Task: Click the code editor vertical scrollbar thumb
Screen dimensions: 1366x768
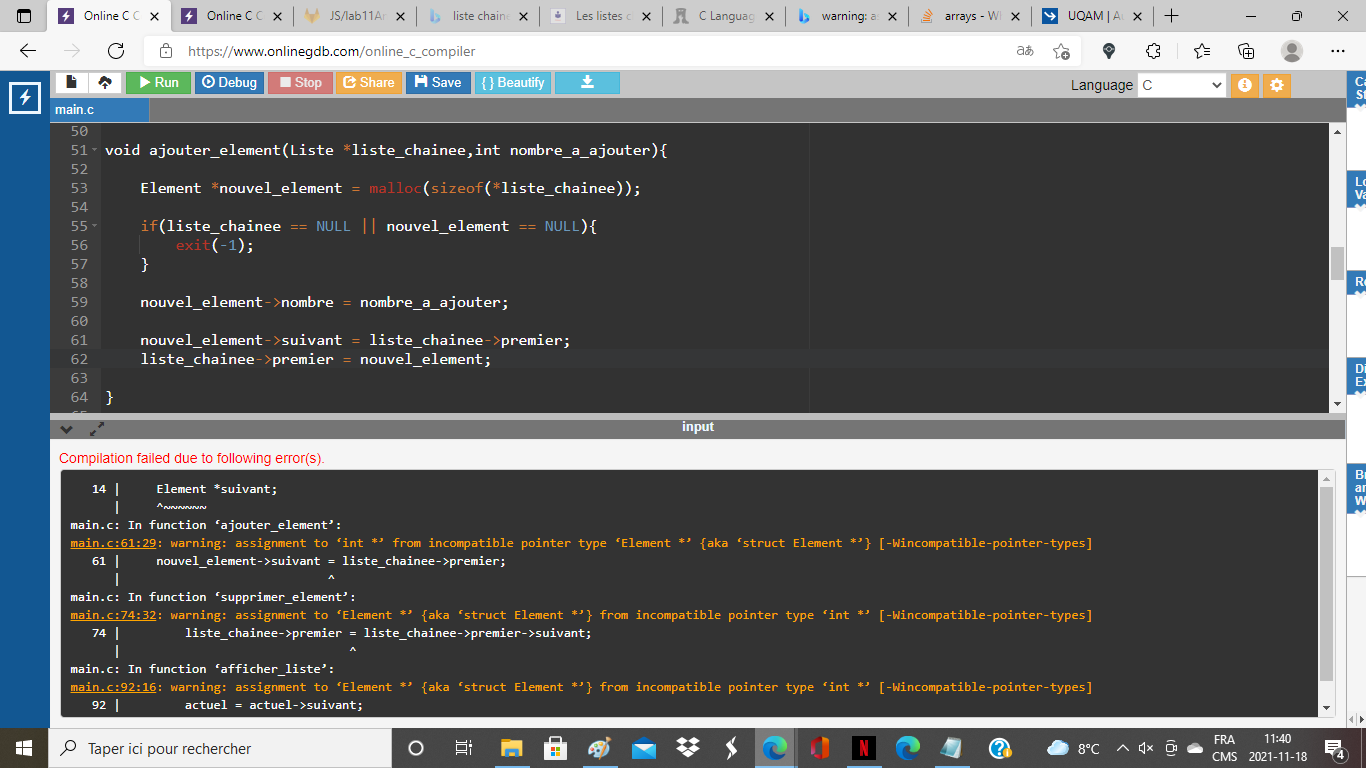Action: click(x=1337, y=263)
